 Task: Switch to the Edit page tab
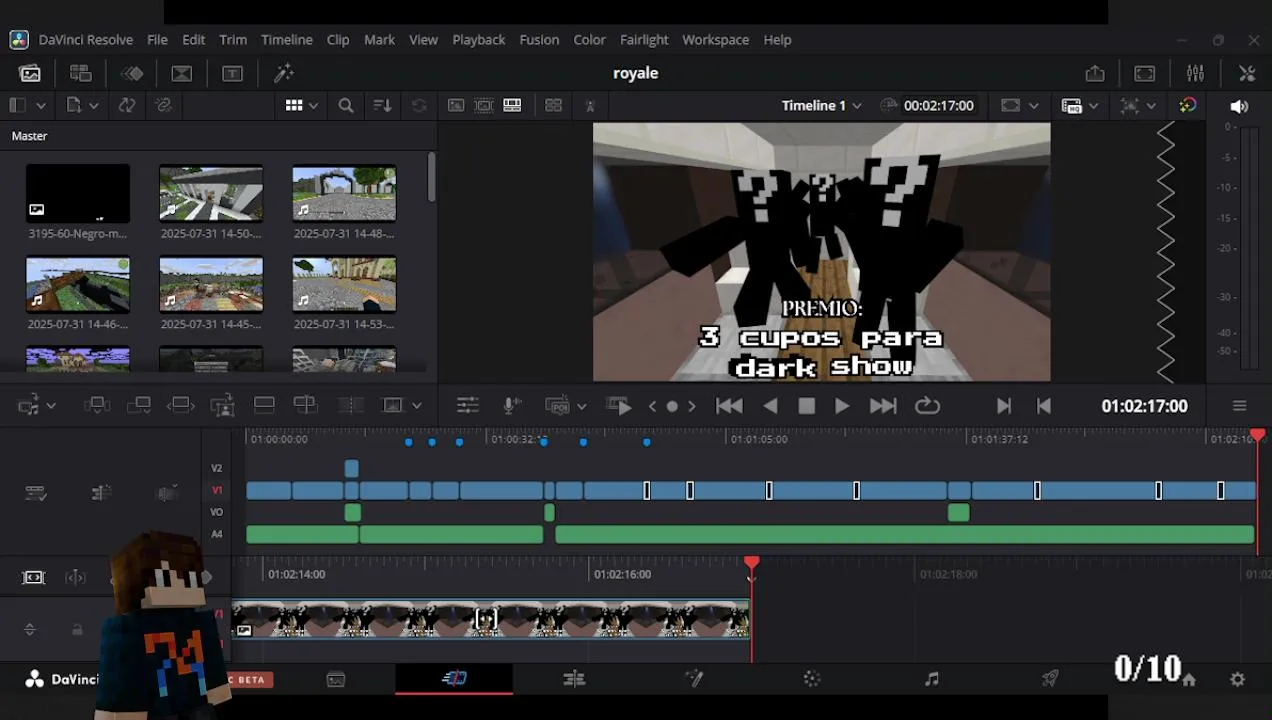(x=574, y=679)
